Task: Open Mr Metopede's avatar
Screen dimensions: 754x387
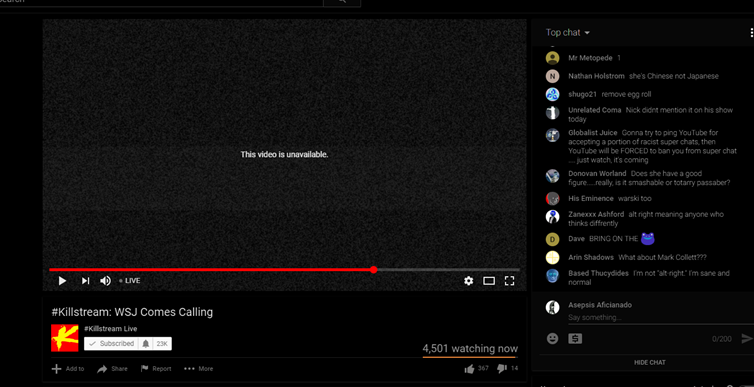Action: (553, 58)
